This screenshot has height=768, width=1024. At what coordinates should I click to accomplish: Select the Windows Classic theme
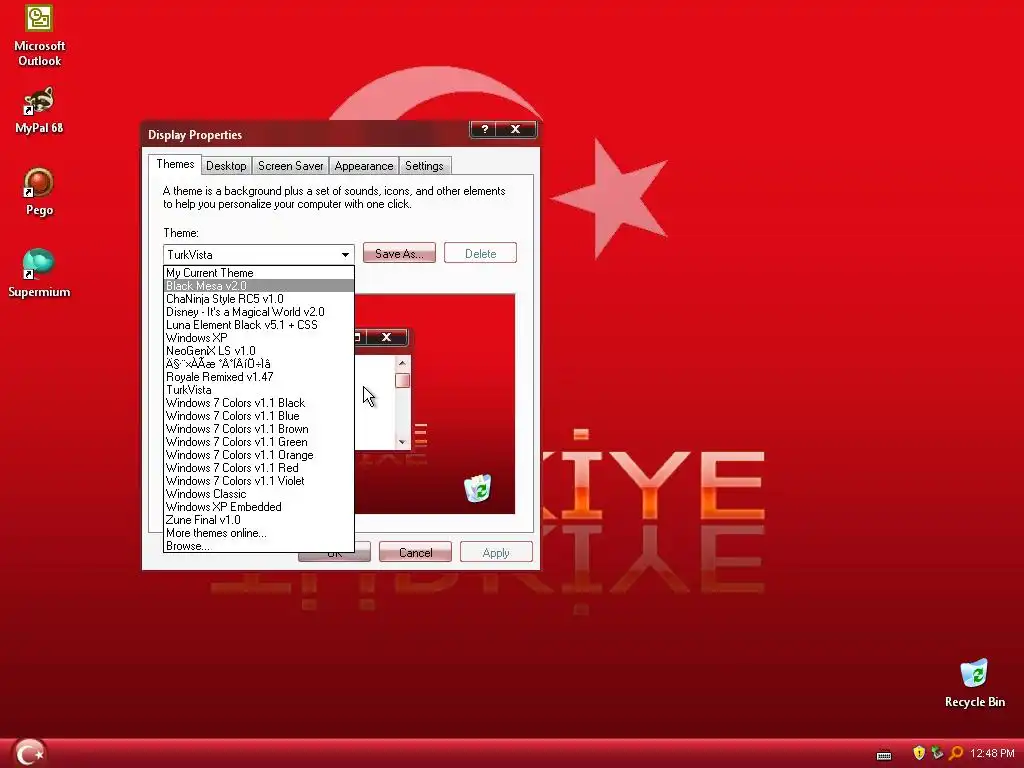(x=259, y=494)
